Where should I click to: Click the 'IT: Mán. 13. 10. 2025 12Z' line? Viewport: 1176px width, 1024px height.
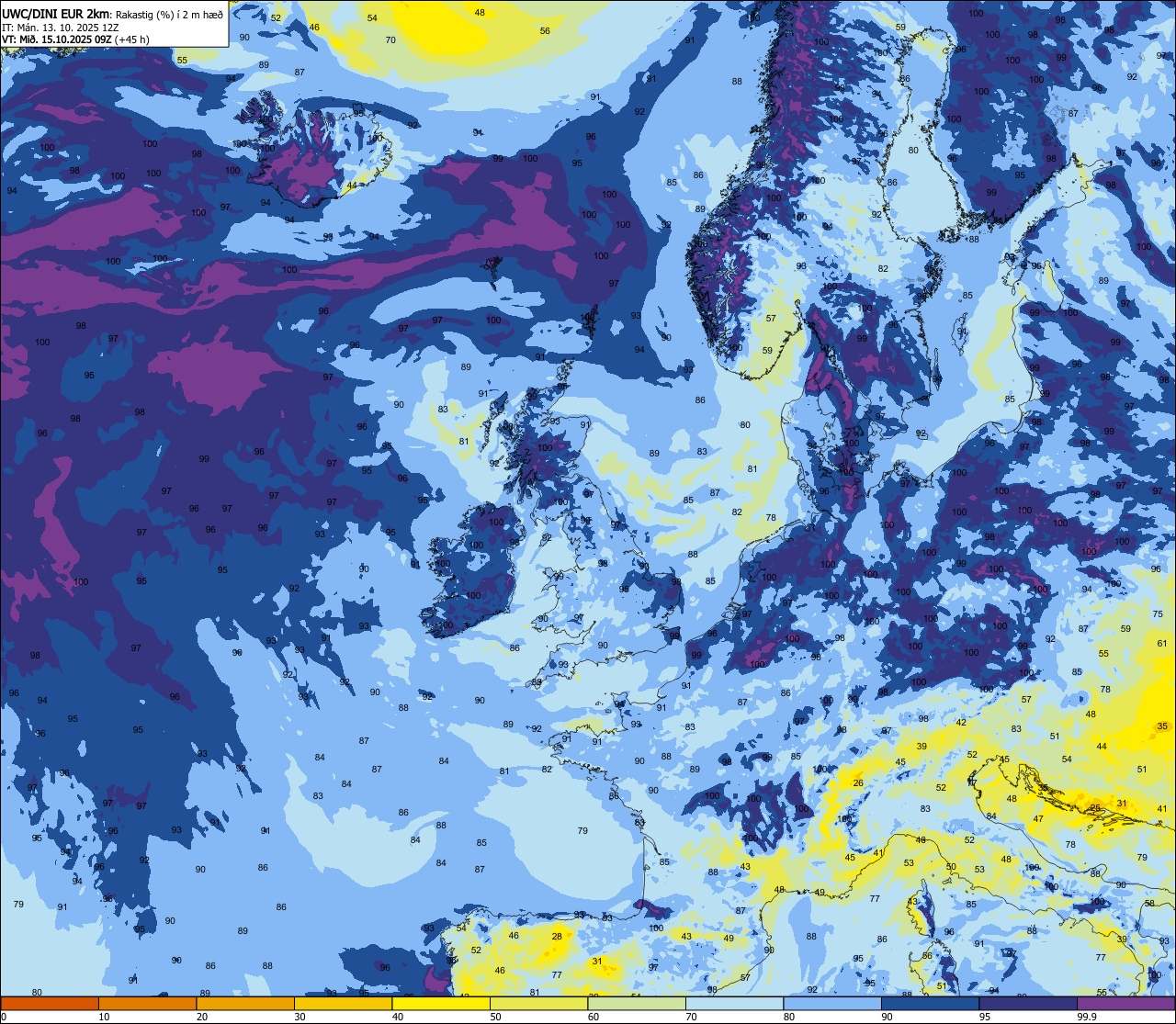pos(61,27)
